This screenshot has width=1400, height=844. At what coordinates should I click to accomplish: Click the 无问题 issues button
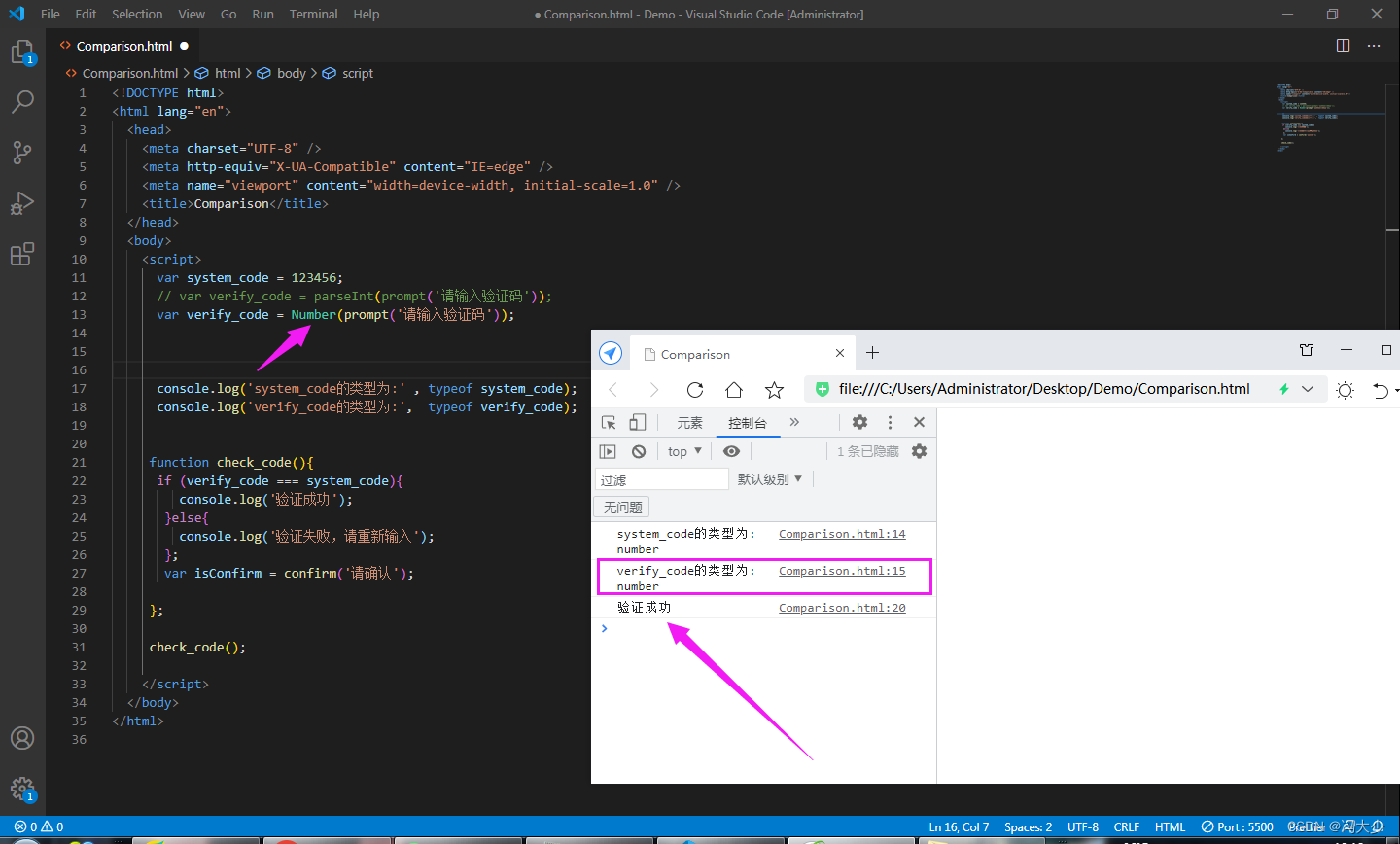point(622,508)
